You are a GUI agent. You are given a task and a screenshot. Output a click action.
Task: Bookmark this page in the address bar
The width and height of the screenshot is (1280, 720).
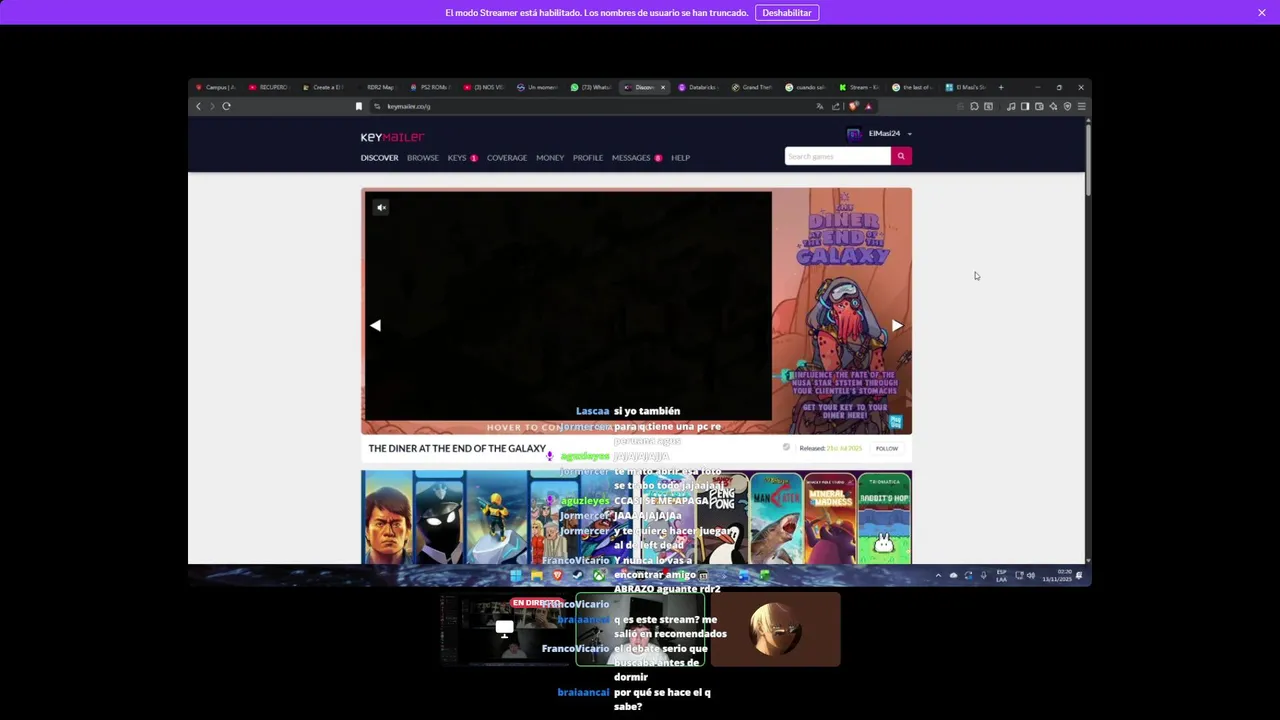point(359,106)
